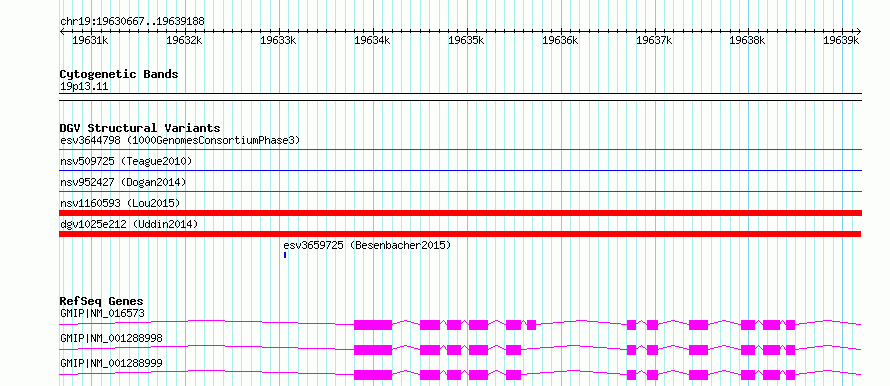Image resolution: width=890 pixels, height=386 pixels.
Task: Click the 19637k mark on the ruler
Action: tap(655, 40)
